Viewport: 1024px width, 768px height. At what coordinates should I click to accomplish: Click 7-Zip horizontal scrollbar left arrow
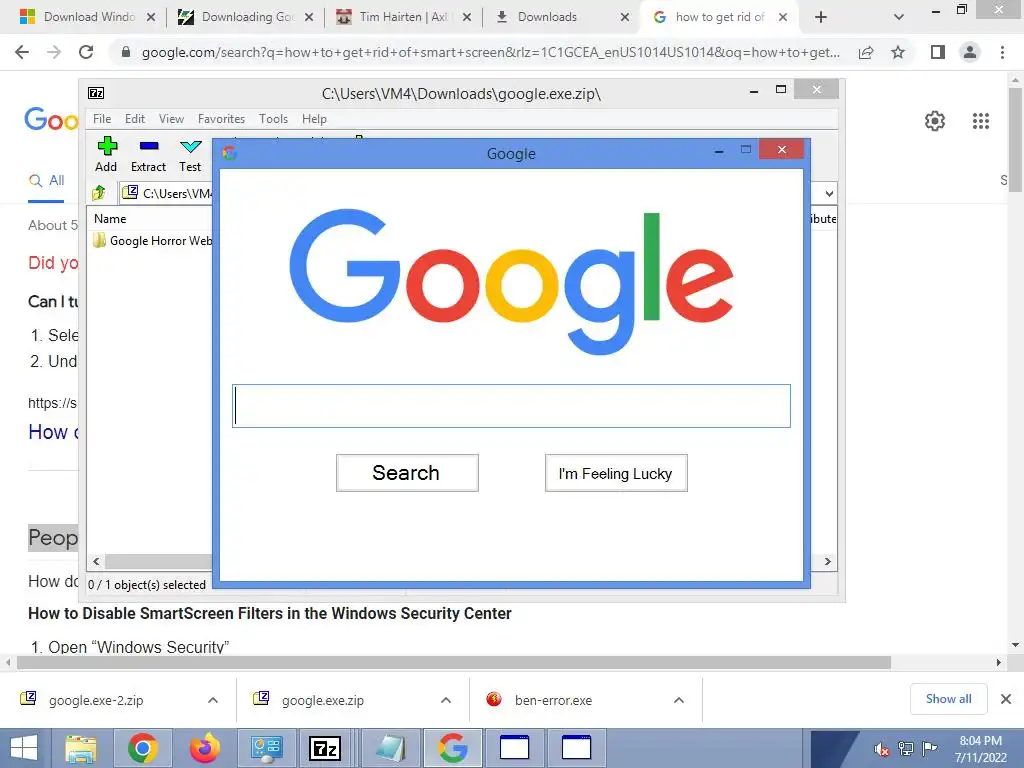pos(97,562)
